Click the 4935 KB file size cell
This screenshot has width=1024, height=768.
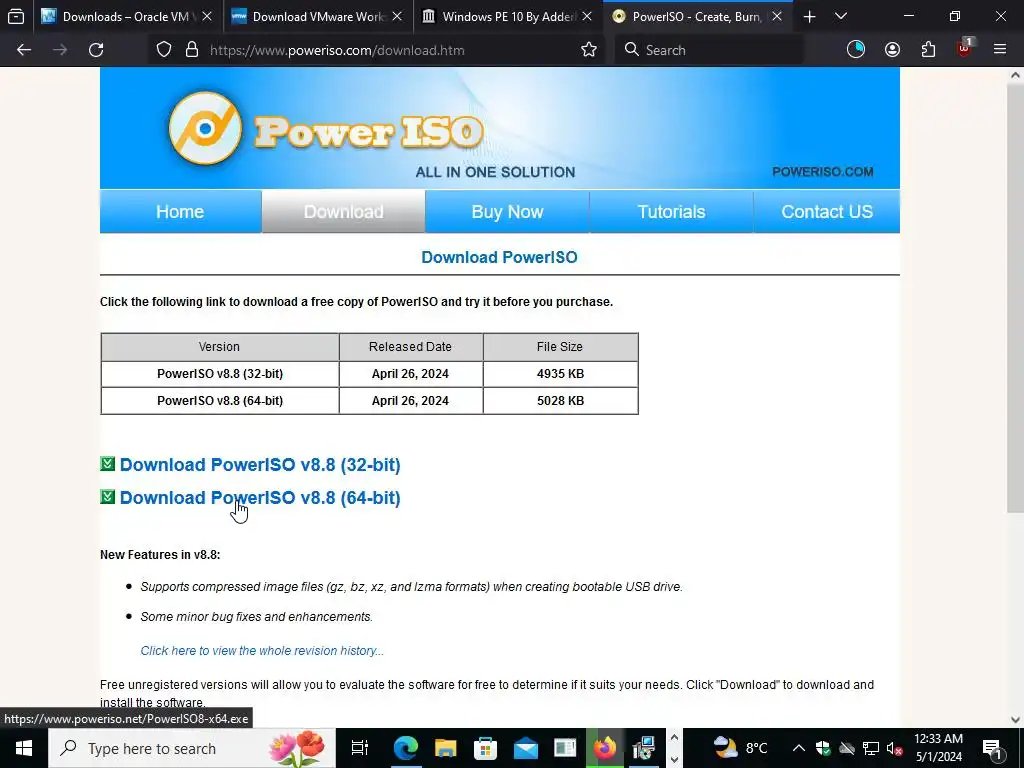click(560, 374)
